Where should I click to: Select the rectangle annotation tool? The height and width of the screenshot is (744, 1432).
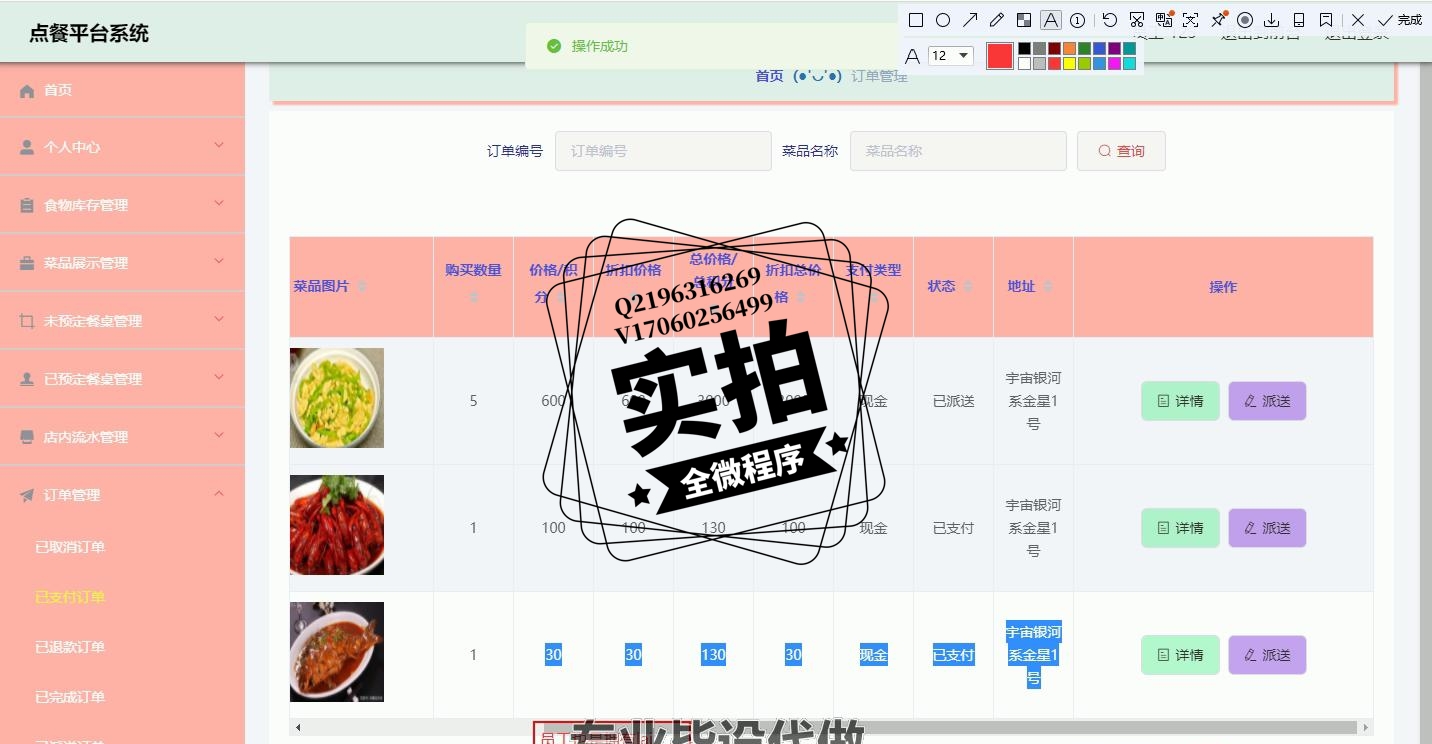(916, 20)
